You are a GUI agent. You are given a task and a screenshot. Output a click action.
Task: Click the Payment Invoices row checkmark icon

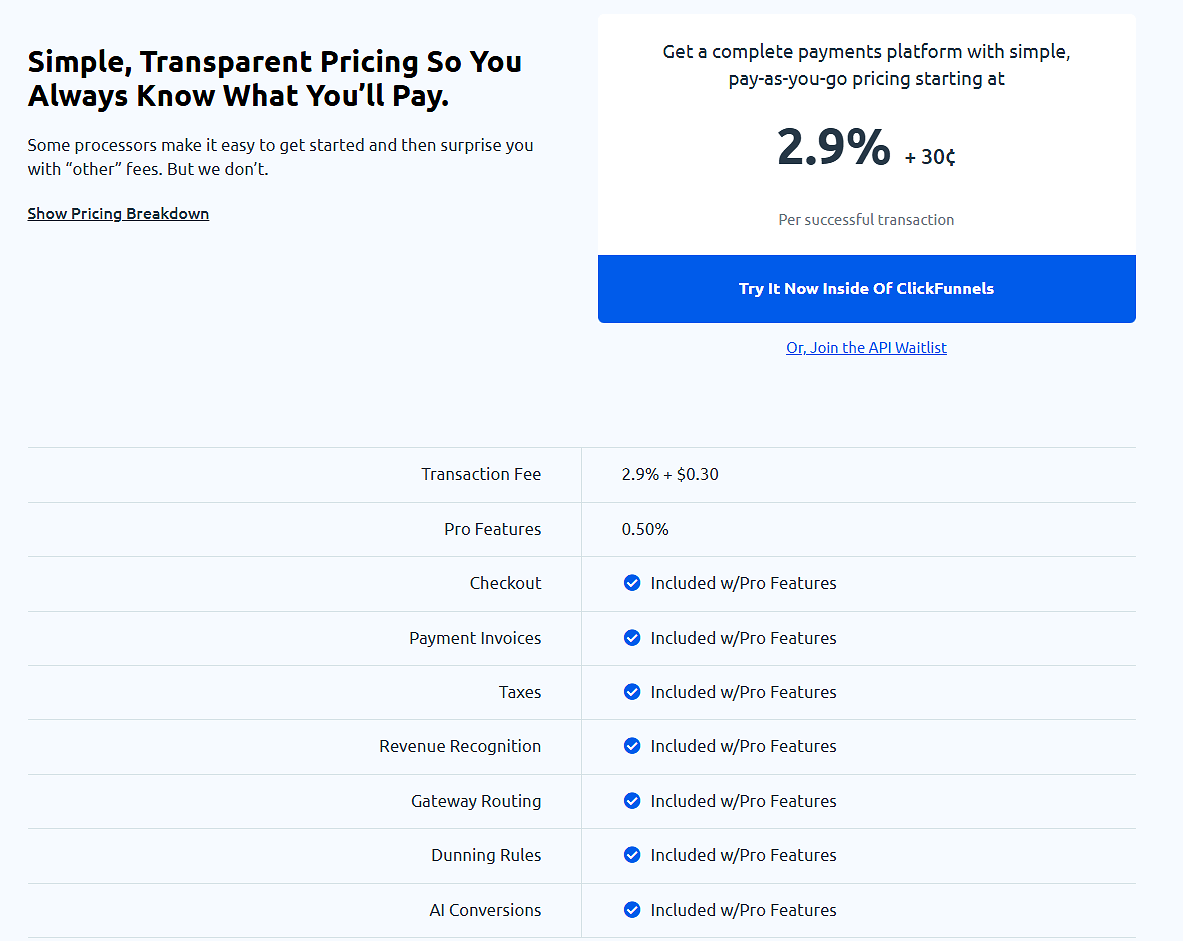point(632,638)
